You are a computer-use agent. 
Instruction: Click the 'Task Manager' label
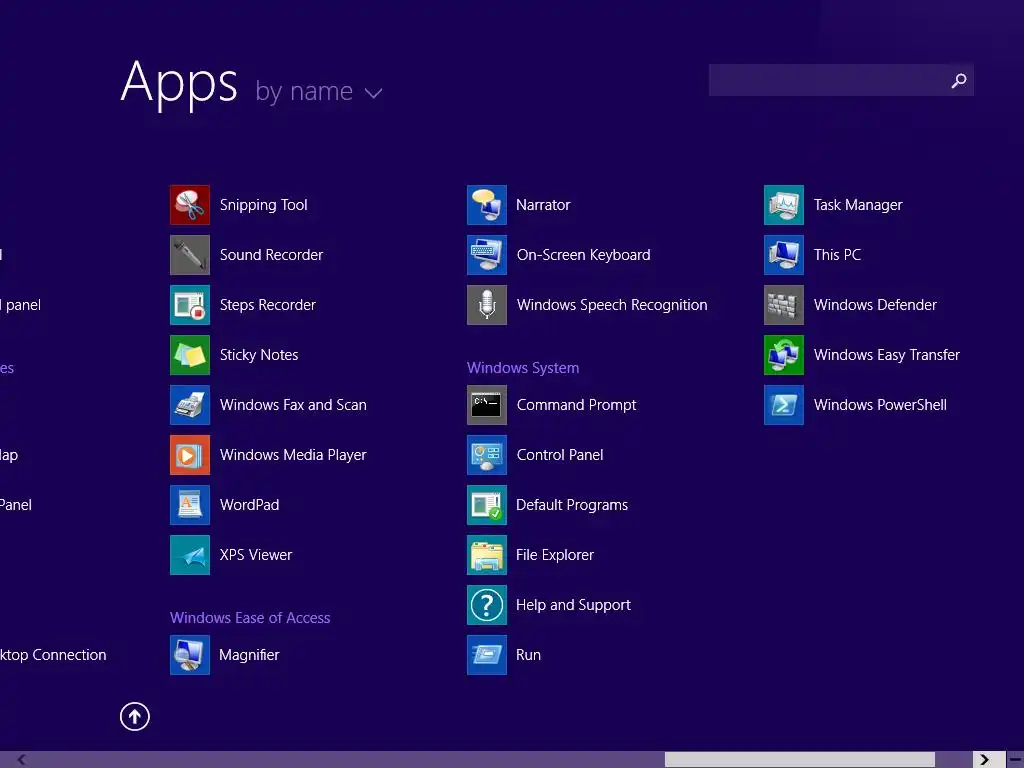(858, 205)
